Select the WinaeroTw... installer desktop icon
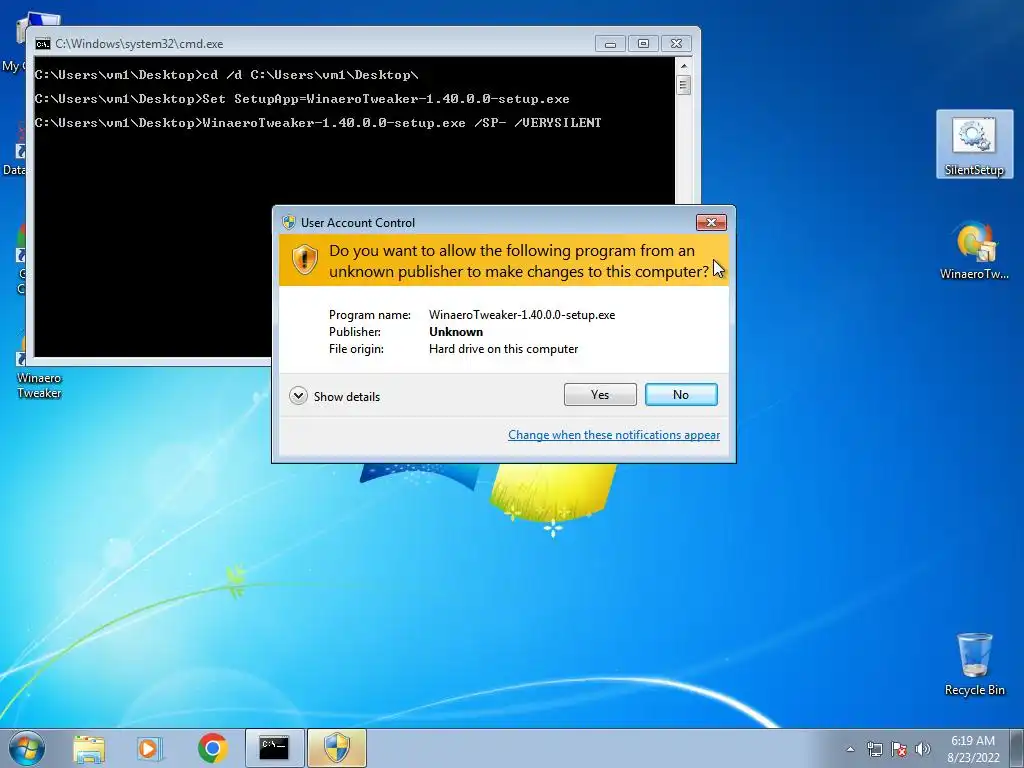The width and height of the screenshot is (1024, 768). (974, 250)
